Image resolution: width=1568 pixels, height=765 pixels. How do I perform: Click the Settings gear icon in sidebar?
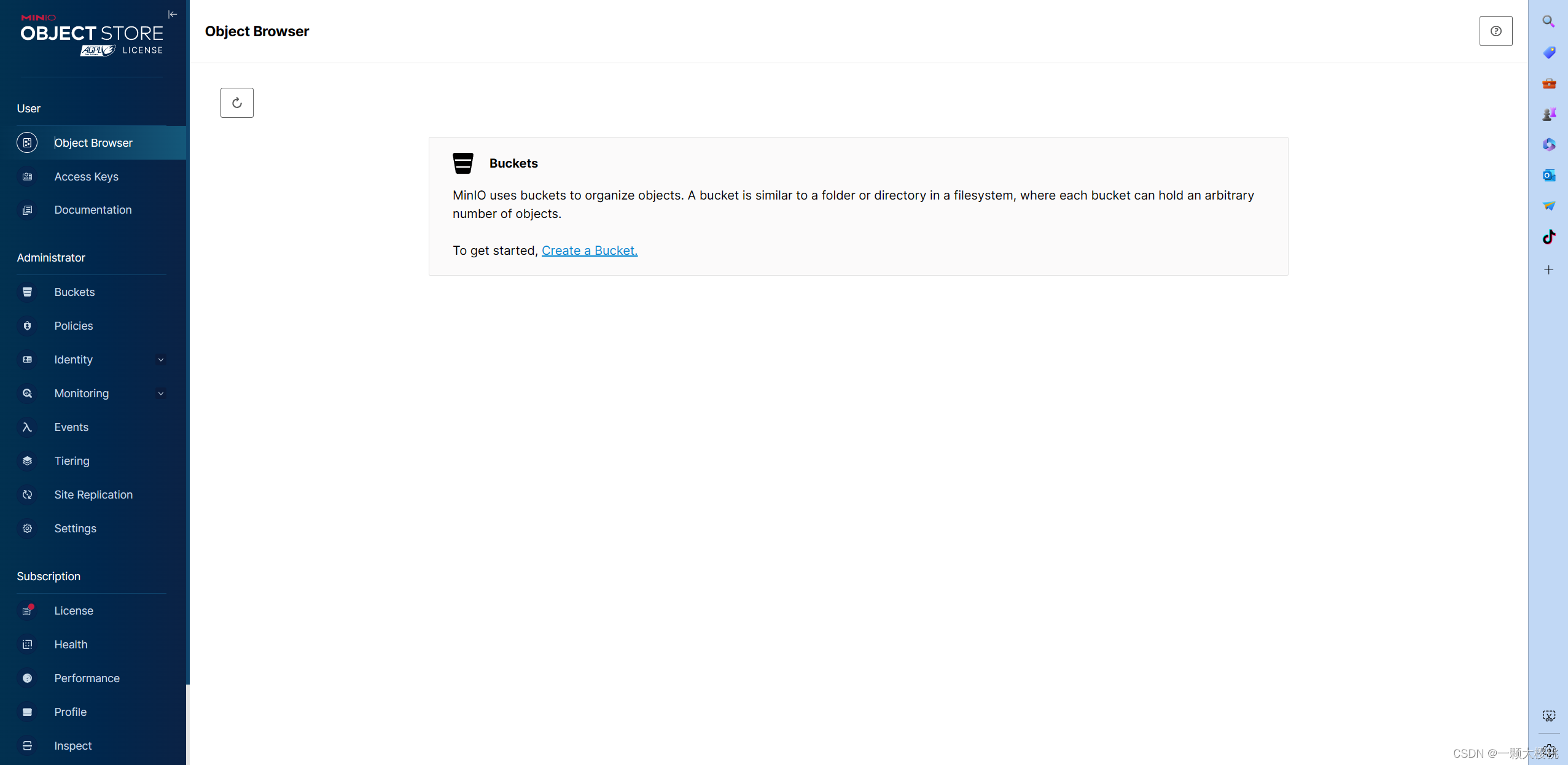click(27, 528)
